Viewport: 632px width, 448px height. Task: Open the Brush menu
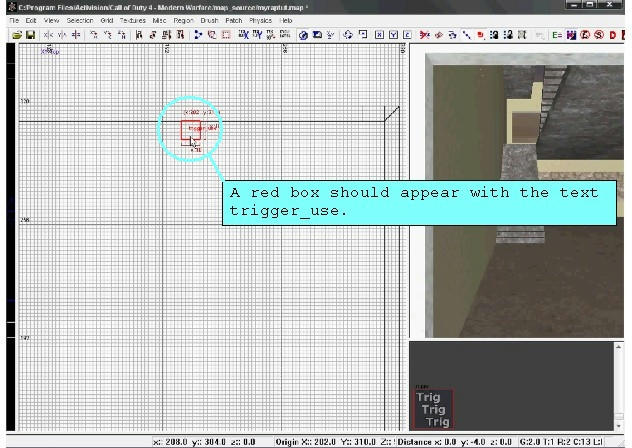[208, 20]
